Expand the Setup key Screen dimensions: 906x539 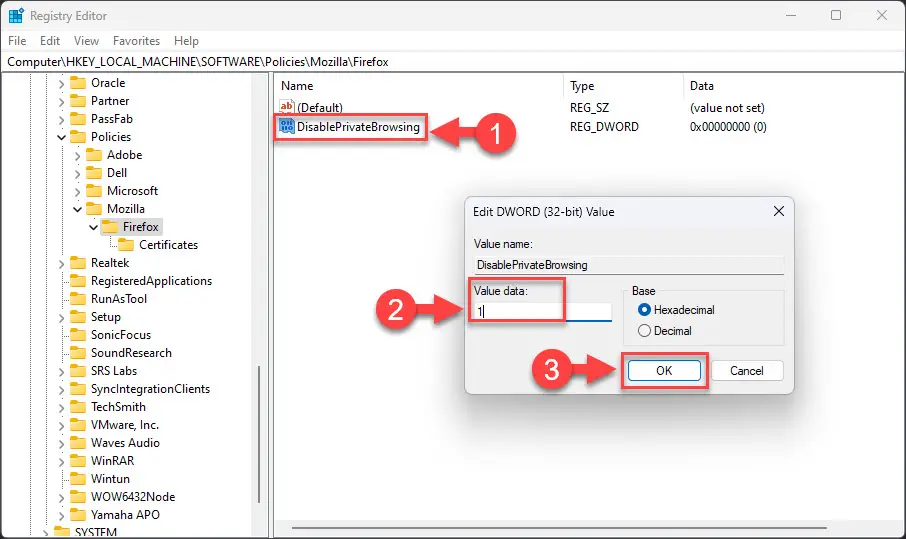click(x=61, y=318)
